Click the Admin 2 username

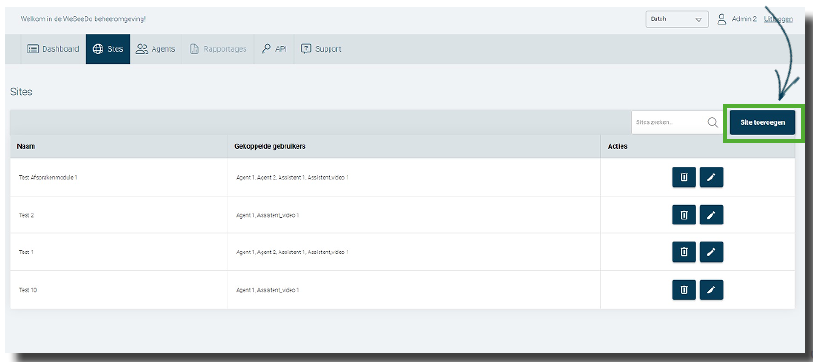tap(744, 19)
